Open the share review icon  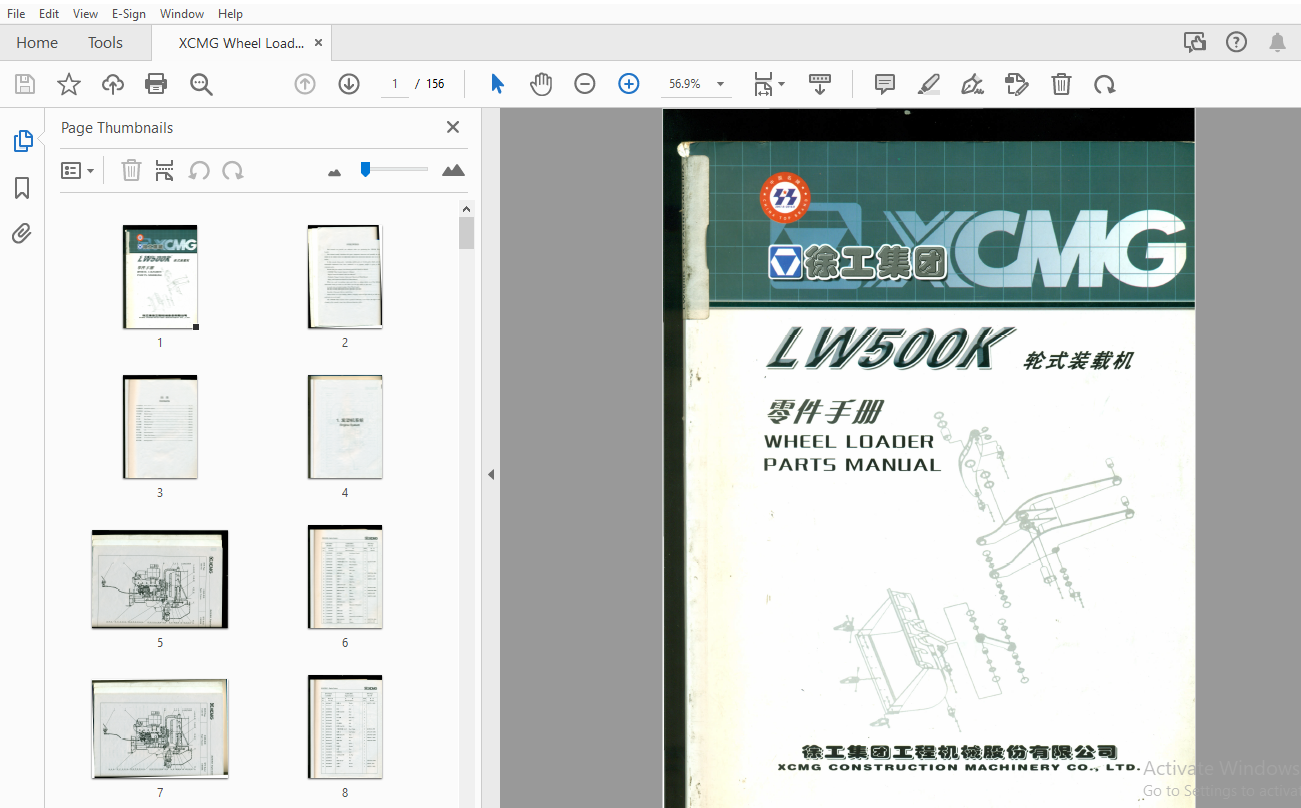[1194, 42]
